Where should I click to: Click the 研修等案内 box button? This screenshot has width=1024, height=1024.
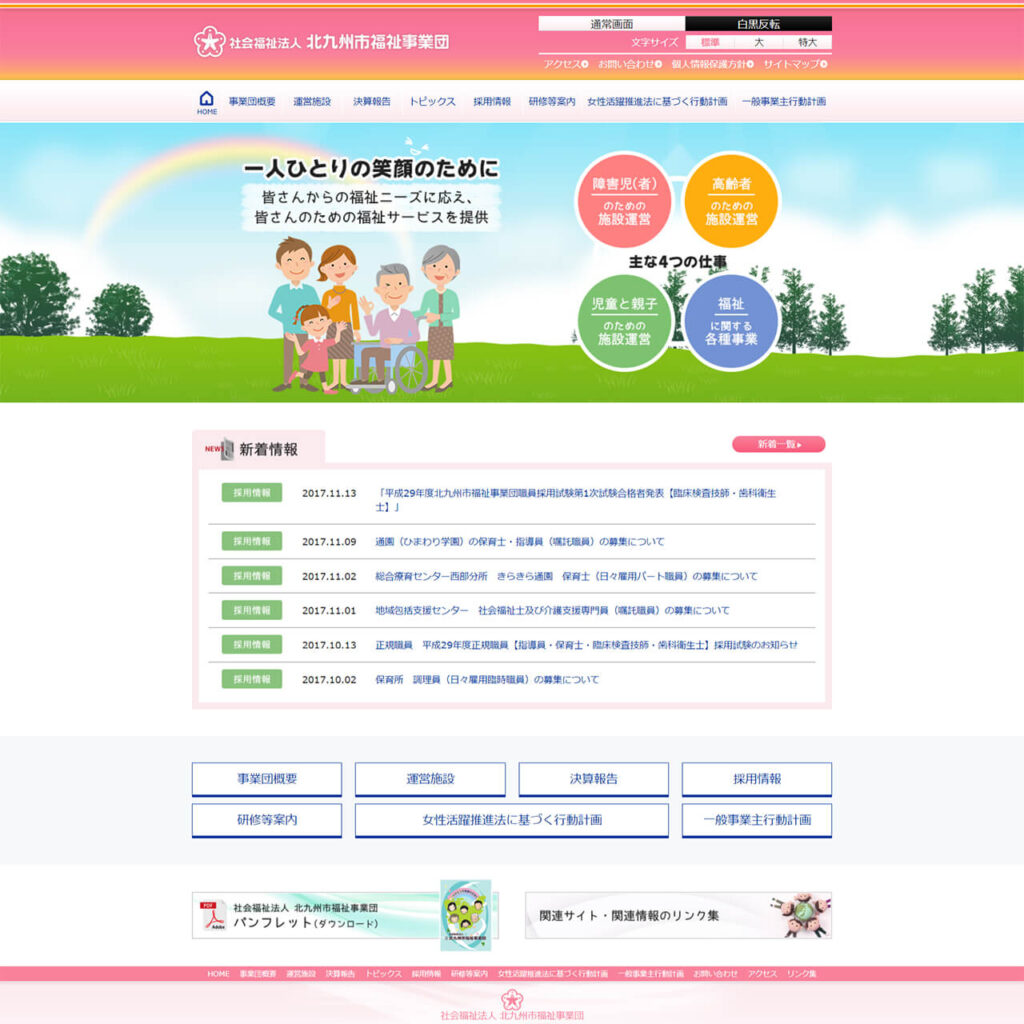[x=266, y=820]
